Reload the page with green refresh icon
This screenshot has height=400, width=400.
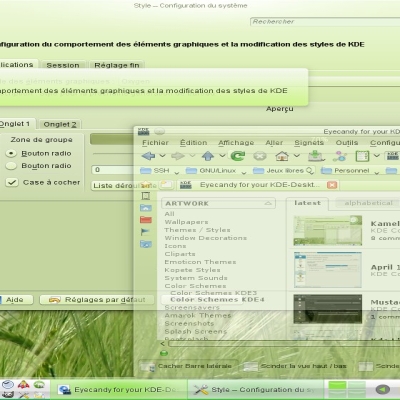[238, 156]
